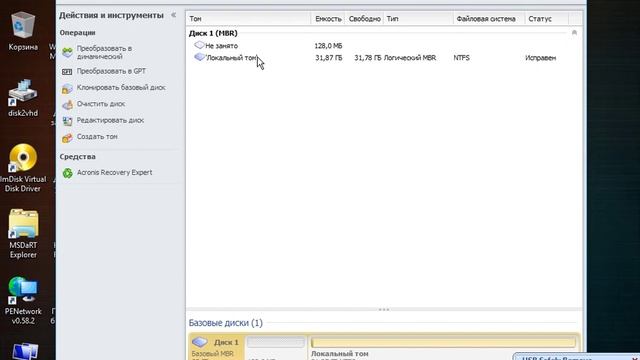Select the local volume bar in disk map
The width and height of the screenshot is (640, 360).
pos(443,342)
